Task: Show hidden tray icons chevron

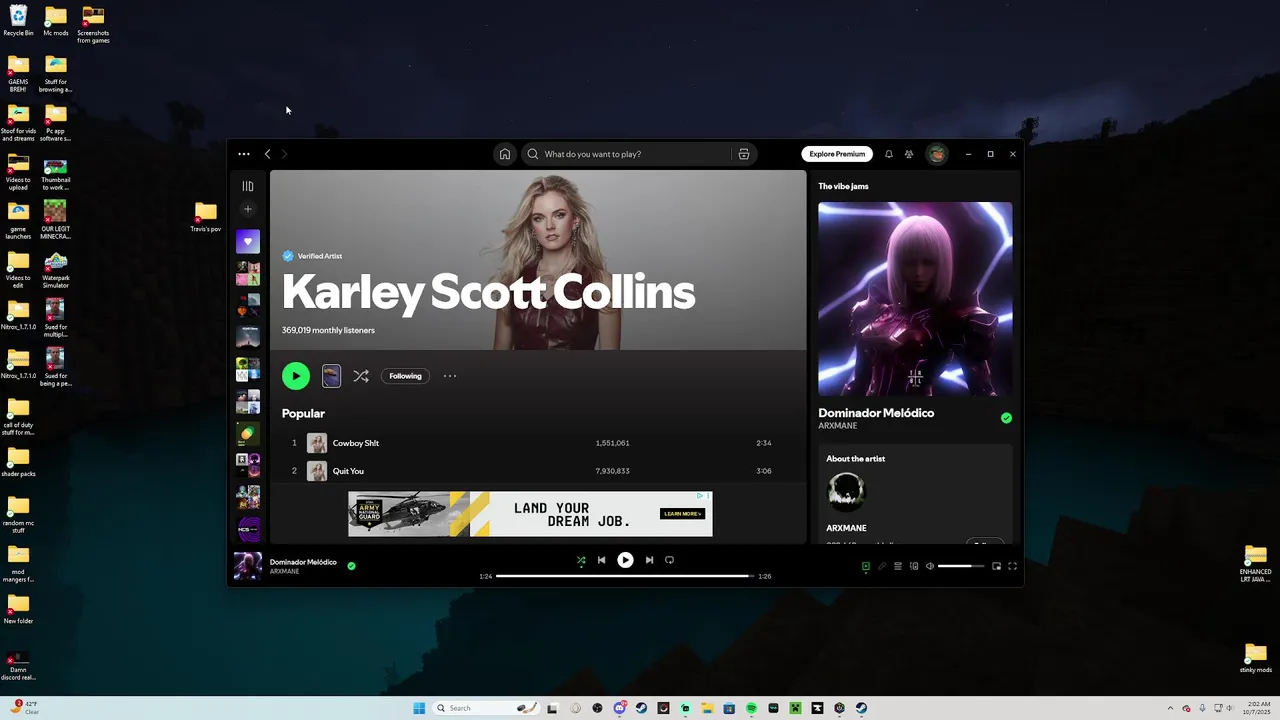Action: click(x=1172, y=708)
